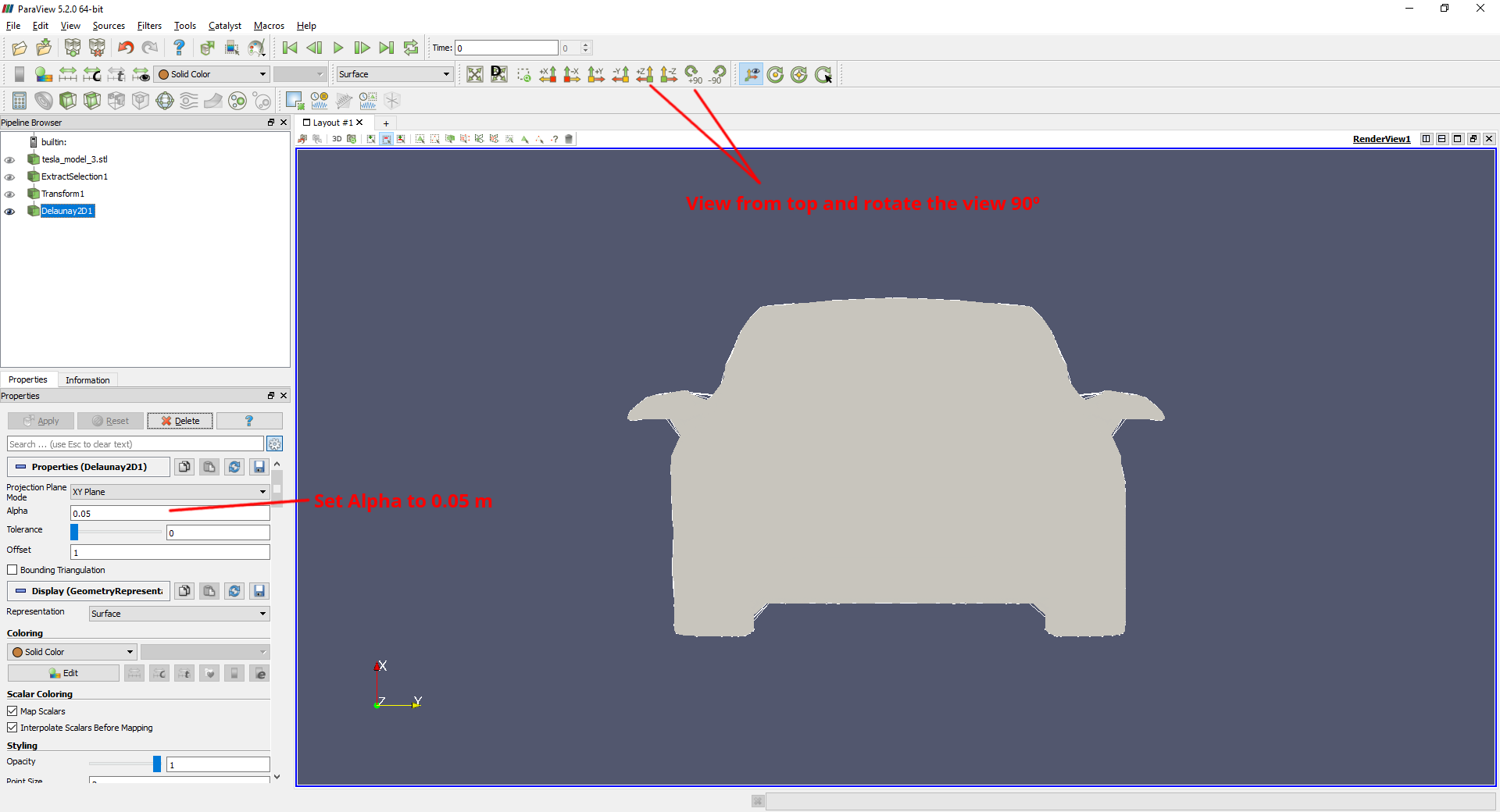
Task: Open the File menu
Action: tap(13, 26)
